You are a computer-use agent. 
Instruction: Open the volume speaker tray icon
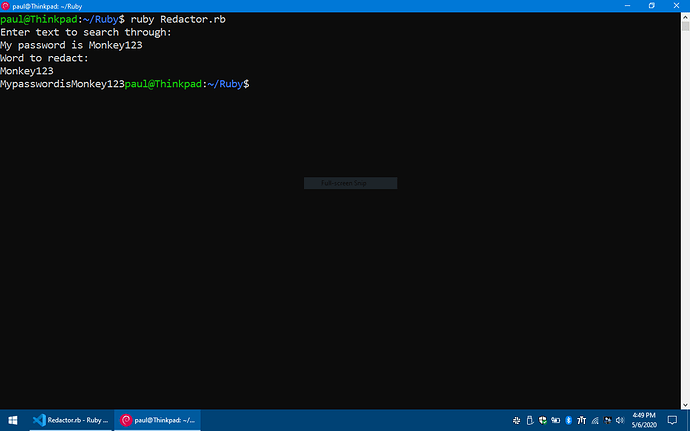[620, 420]
